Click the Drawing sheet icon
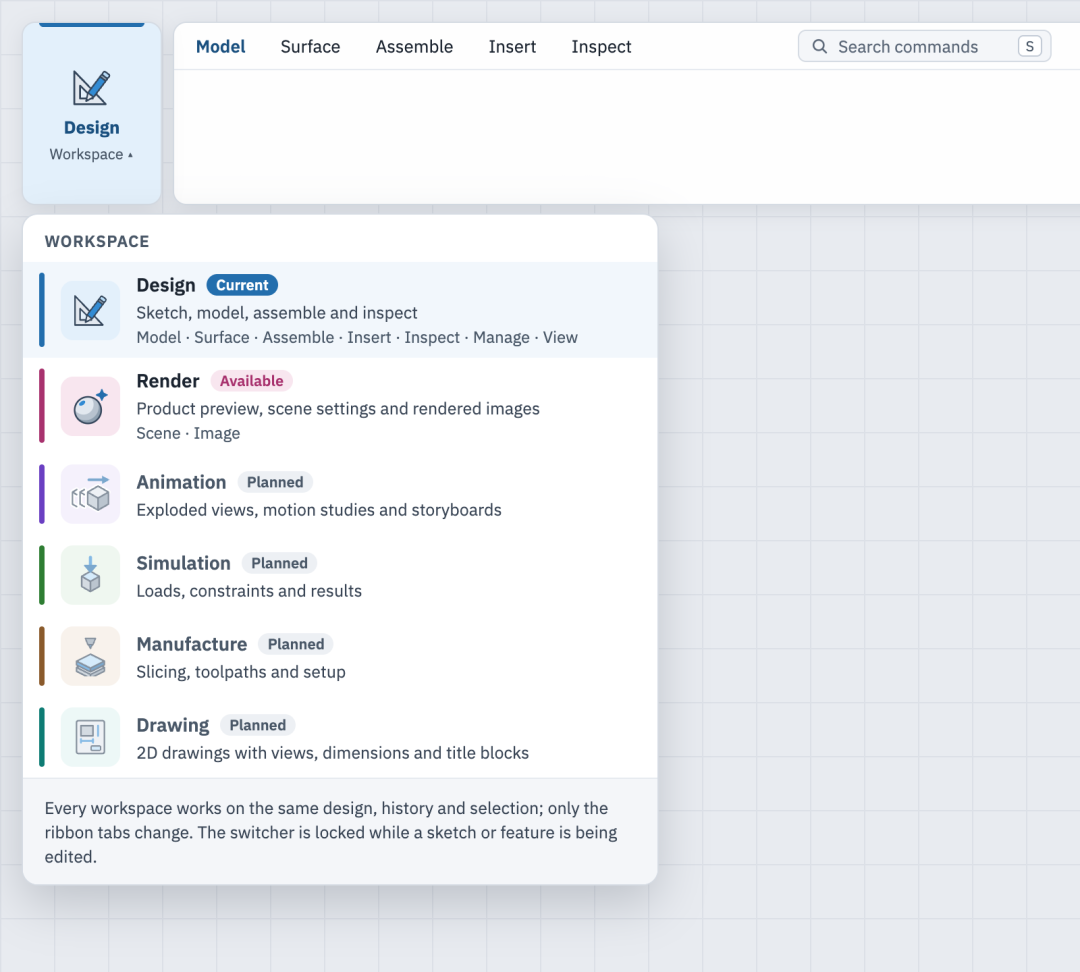Screen dimensions: 1080x972 pos(90,737)
